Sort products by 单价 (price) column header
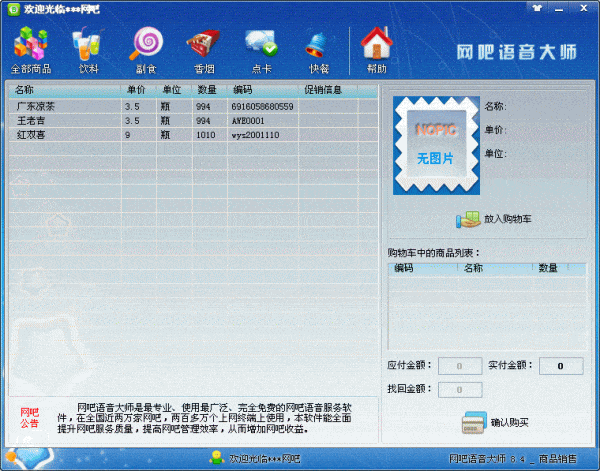The height and width of the screenshot is (471, 600). point(137,90)
